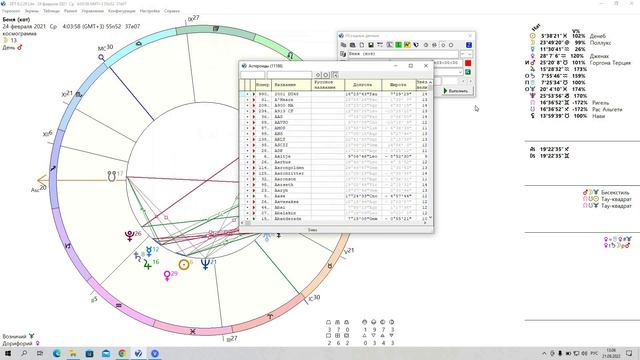Viewport: 640px width, 360px height.
Task: Click the Возничий label at the bottom left
Action: click(x=14, y=336)
